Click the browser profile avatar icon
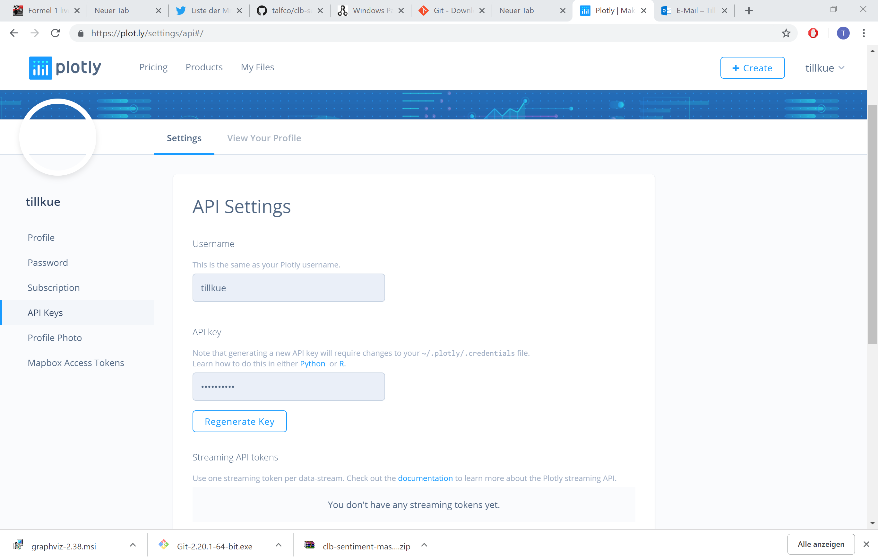Screen dimensions: 878x560 coord(842,32)
